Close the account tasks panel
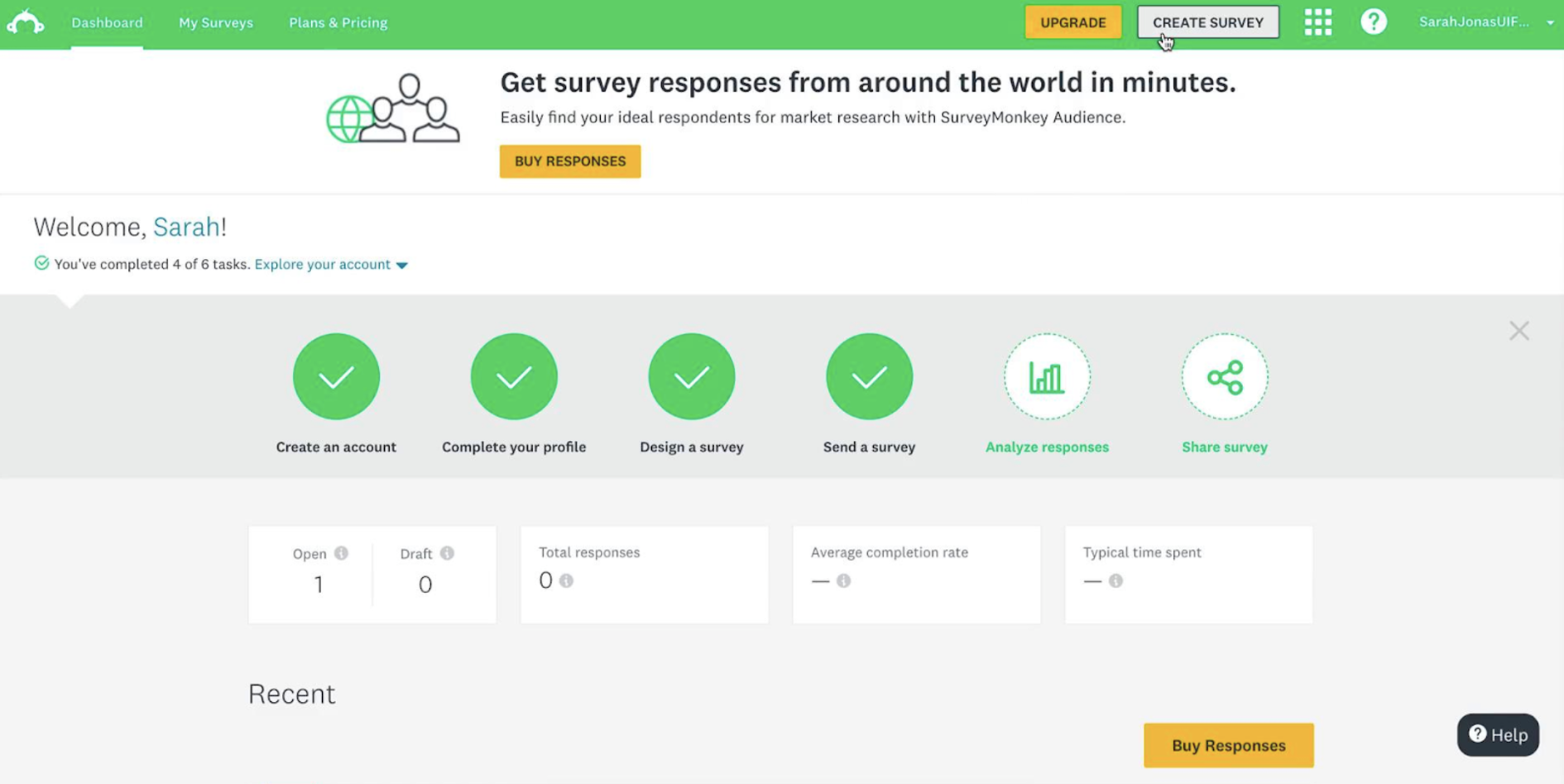Screen dimensions: 1564x784 pos(1518,331)
